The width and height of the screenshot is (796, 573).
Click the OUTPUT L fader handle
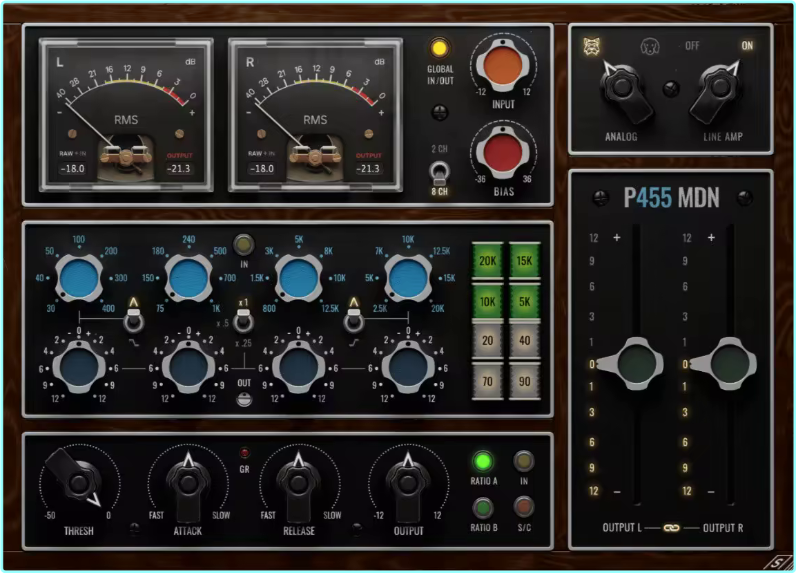click(632, 364)
